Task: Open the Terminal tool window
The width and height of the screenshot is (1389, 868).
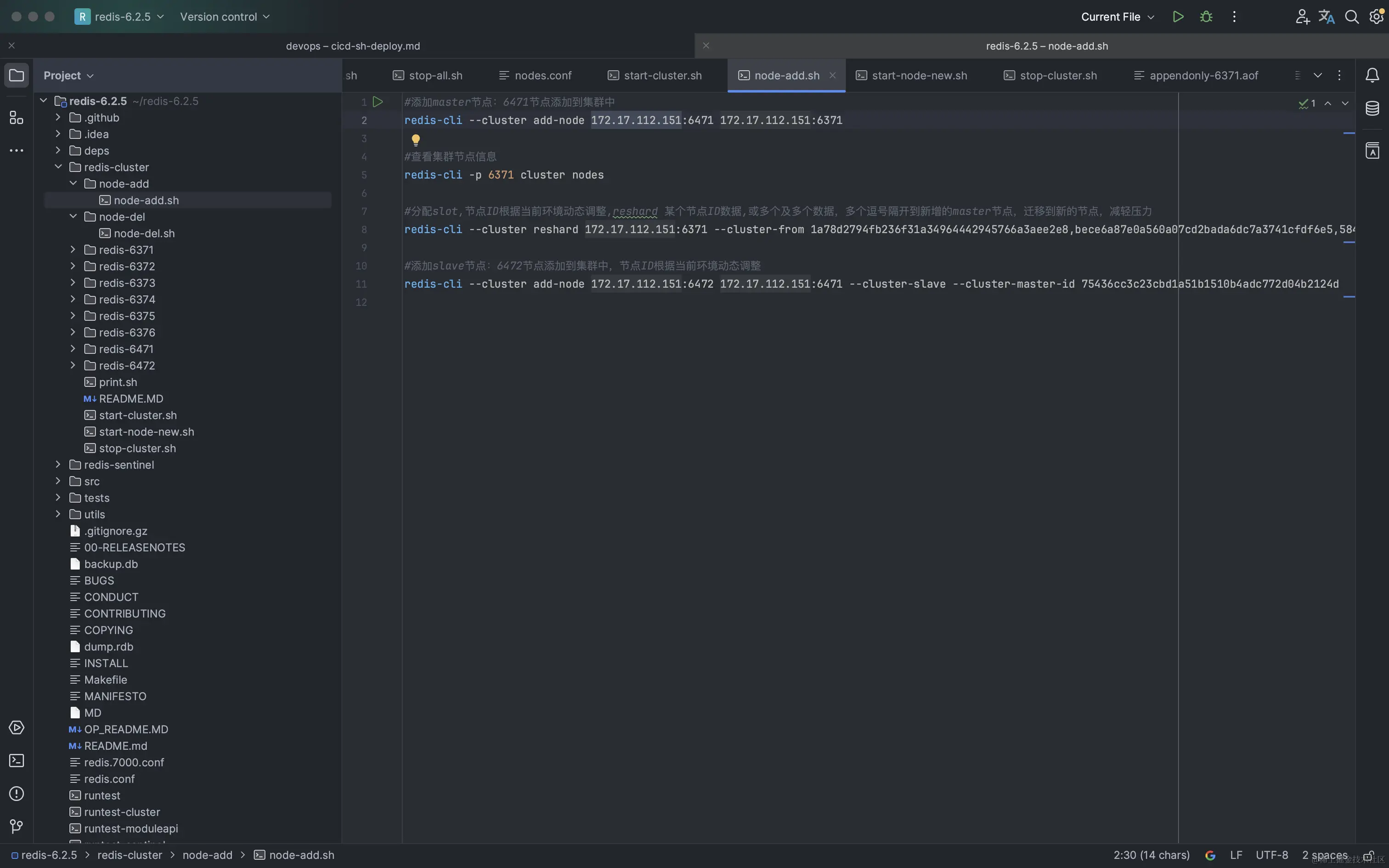Action: [17, 761]
